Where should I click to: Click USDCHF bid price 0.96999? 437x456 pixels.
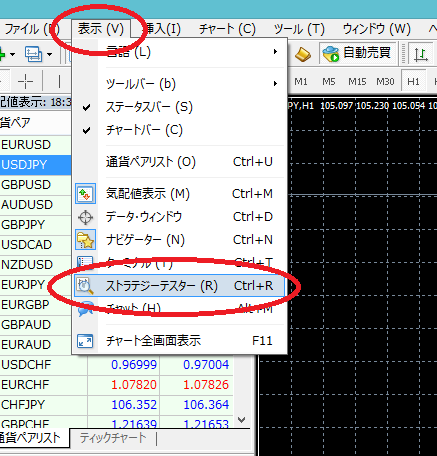(x=134, y=365)
